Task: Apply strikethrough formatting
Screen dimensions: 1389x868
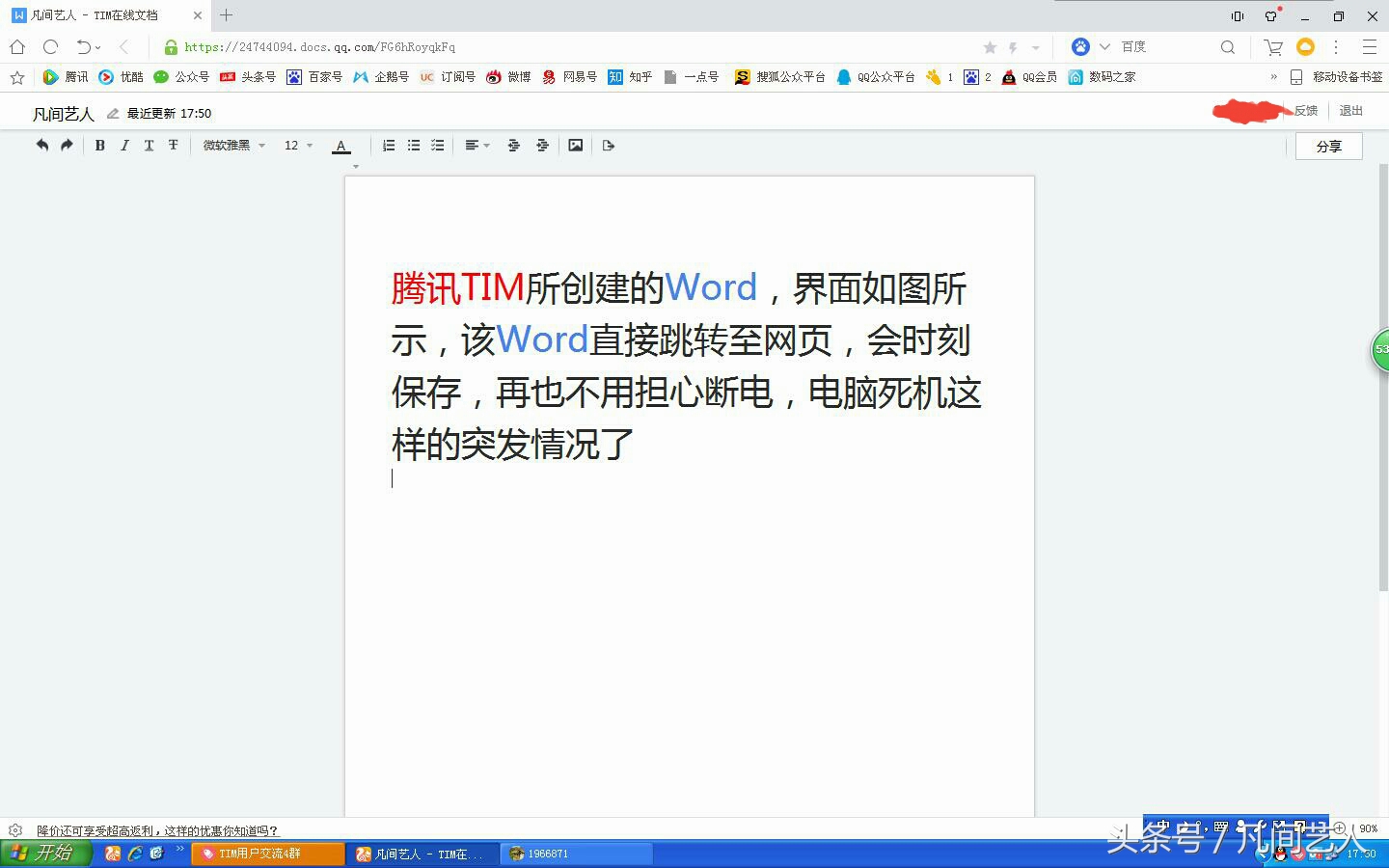Action: click(x=173, y=145)
